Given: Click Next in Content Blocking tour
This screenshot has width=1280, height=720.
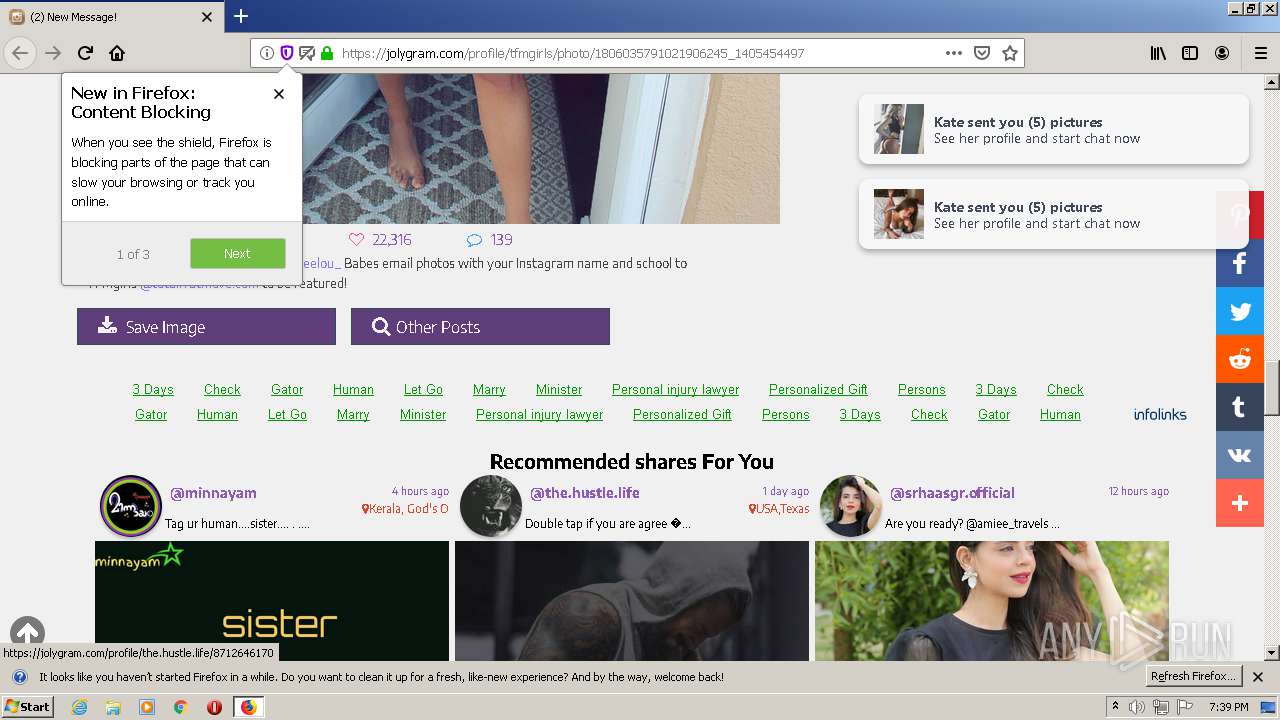Looking at the screenshot, I should (237, 253).
